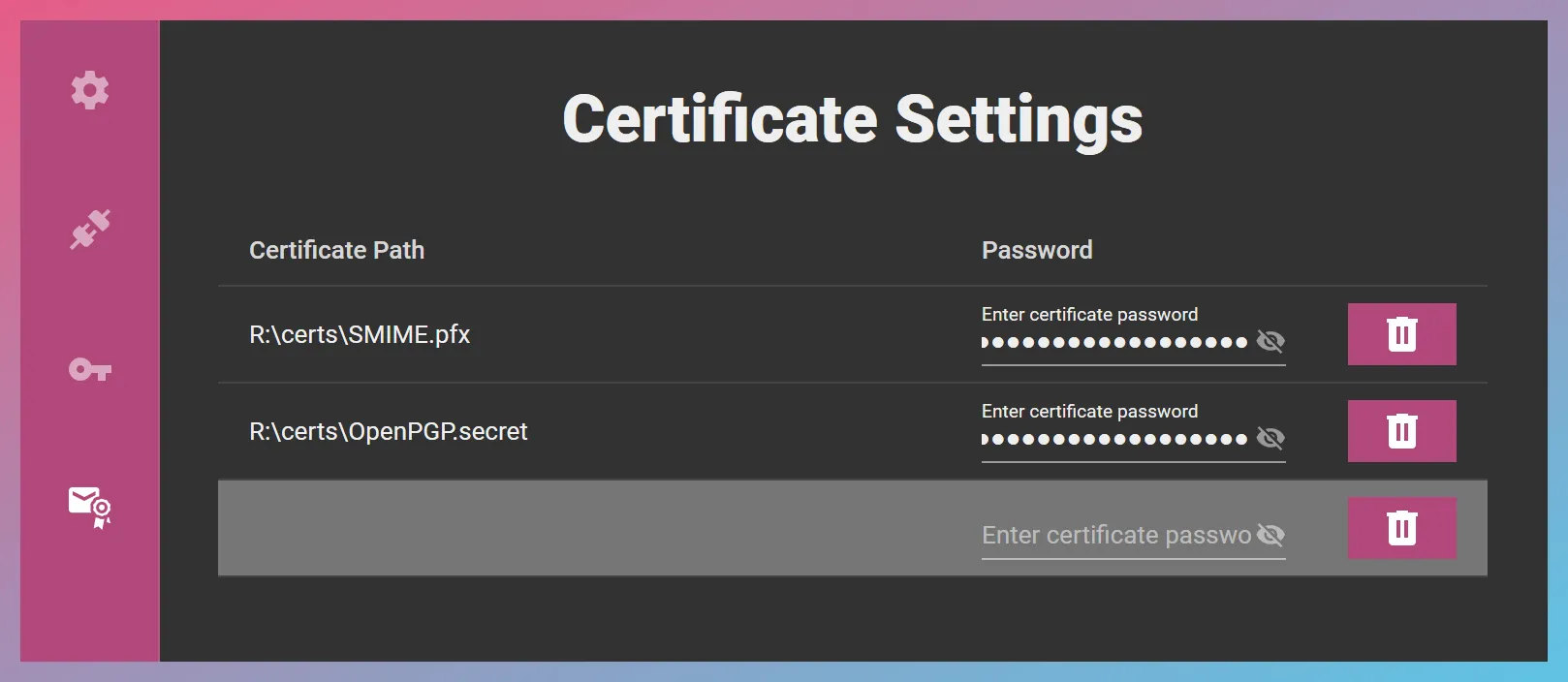Screen dimensions: 1568x682
Task: Click the Certificate Path column header
Action: [x=336, y=249]
